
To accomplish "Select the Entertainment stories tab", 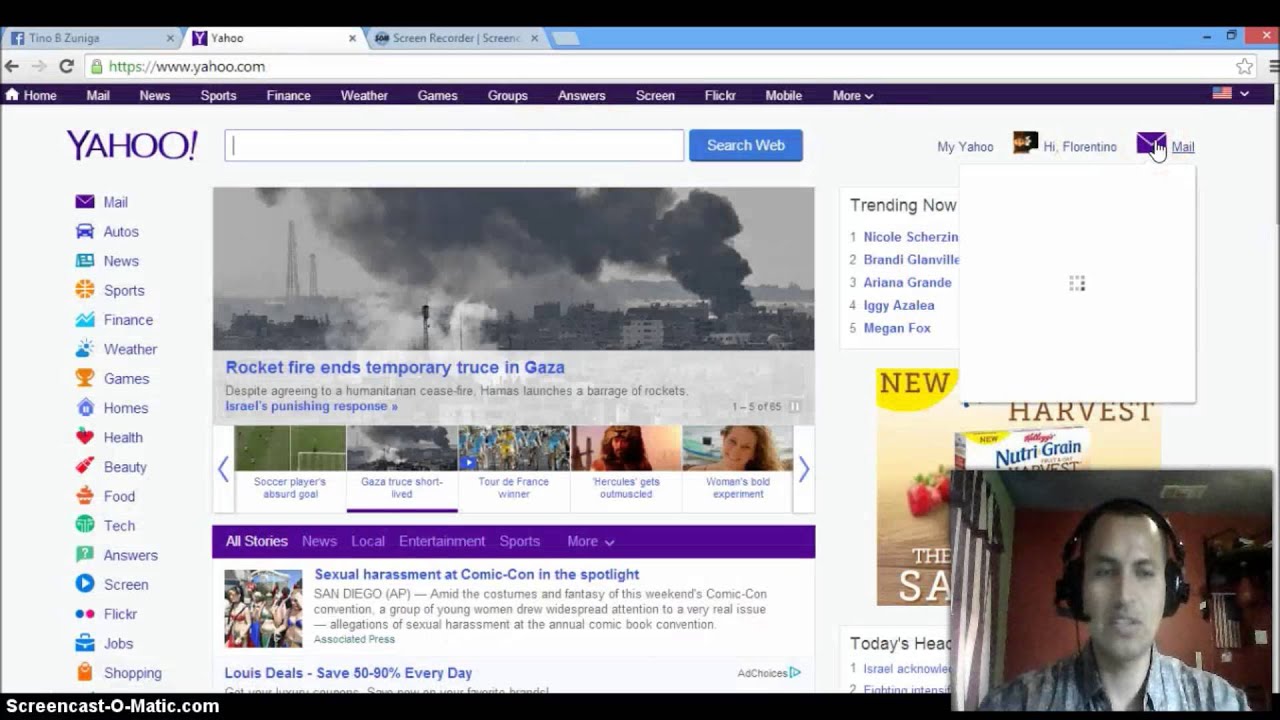I will pyautogui.click(x=442, y=541).
